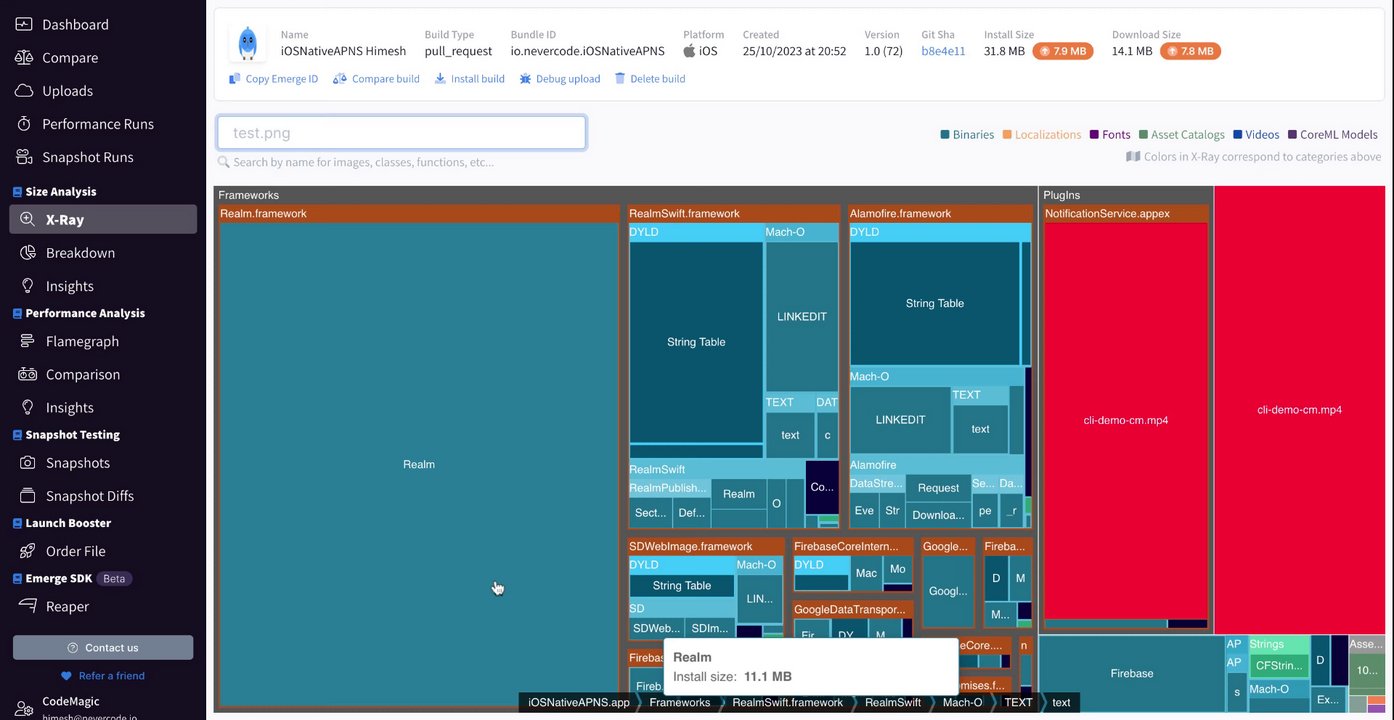Select the Realm.framework header bar
The image size is (1394, 720).
pyautogui.click(x=418, y=214)
